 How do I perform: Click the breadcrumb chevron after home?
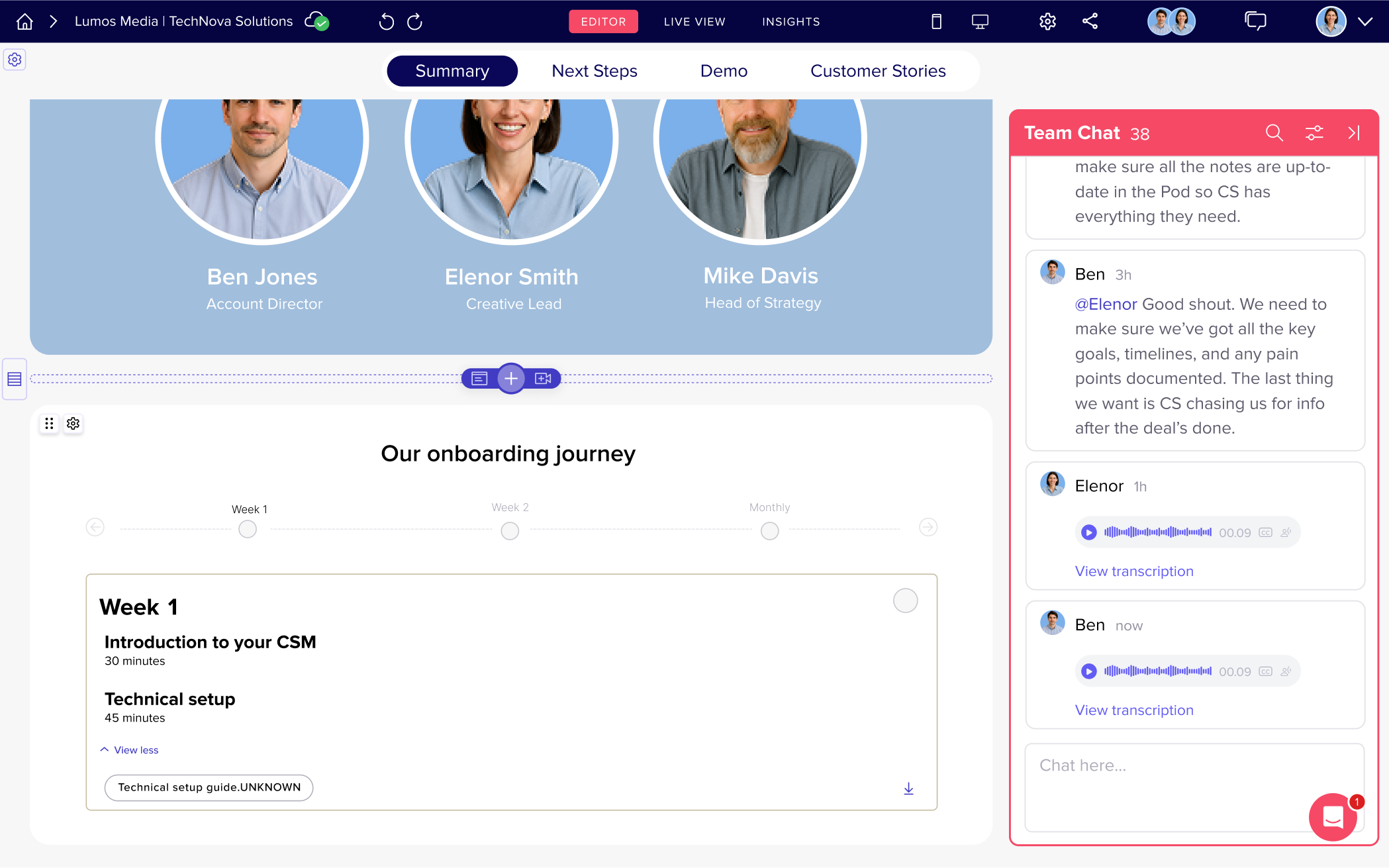point(54,22)
